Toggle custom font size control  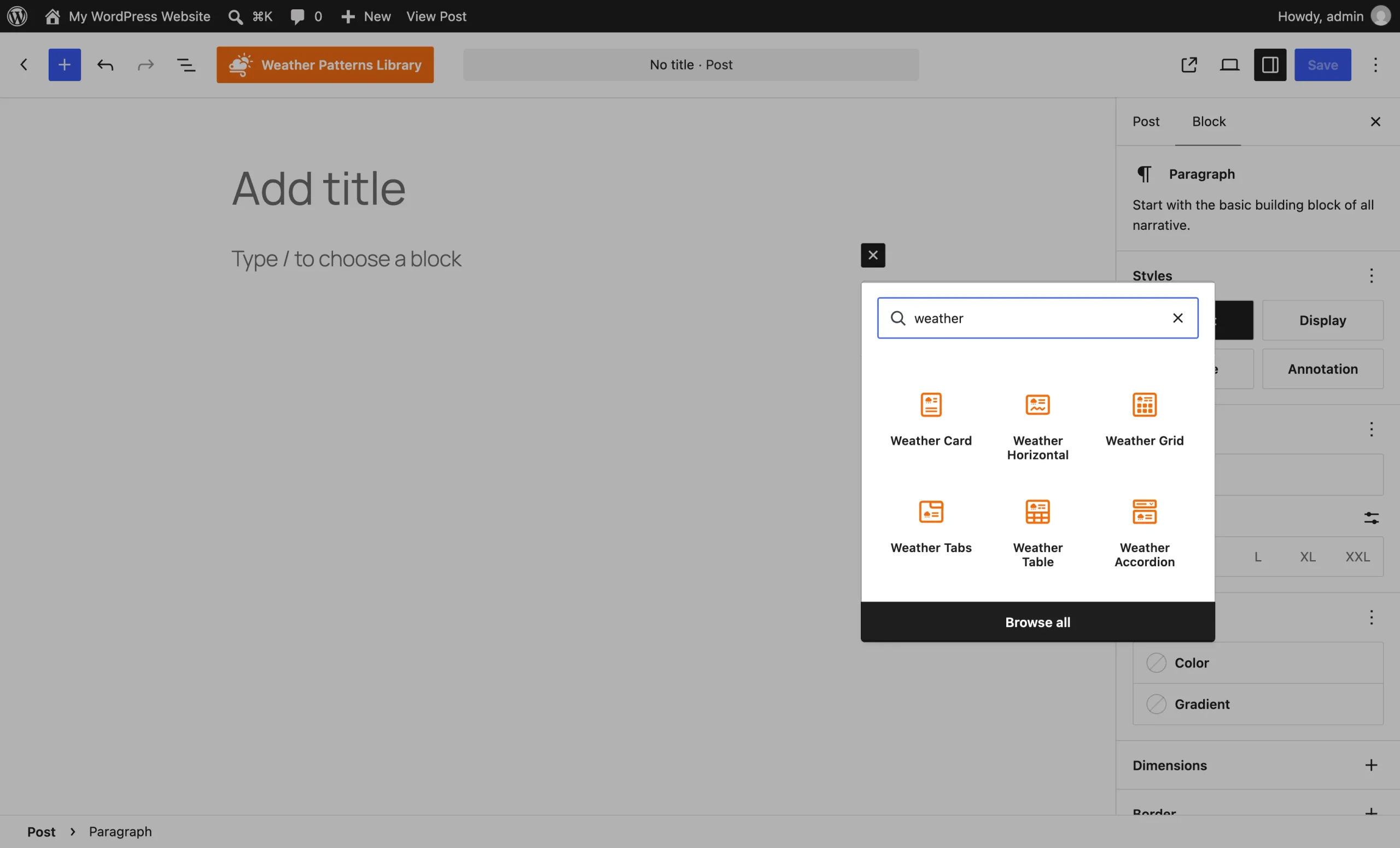pyautogui.click(x=1371, y=518)
